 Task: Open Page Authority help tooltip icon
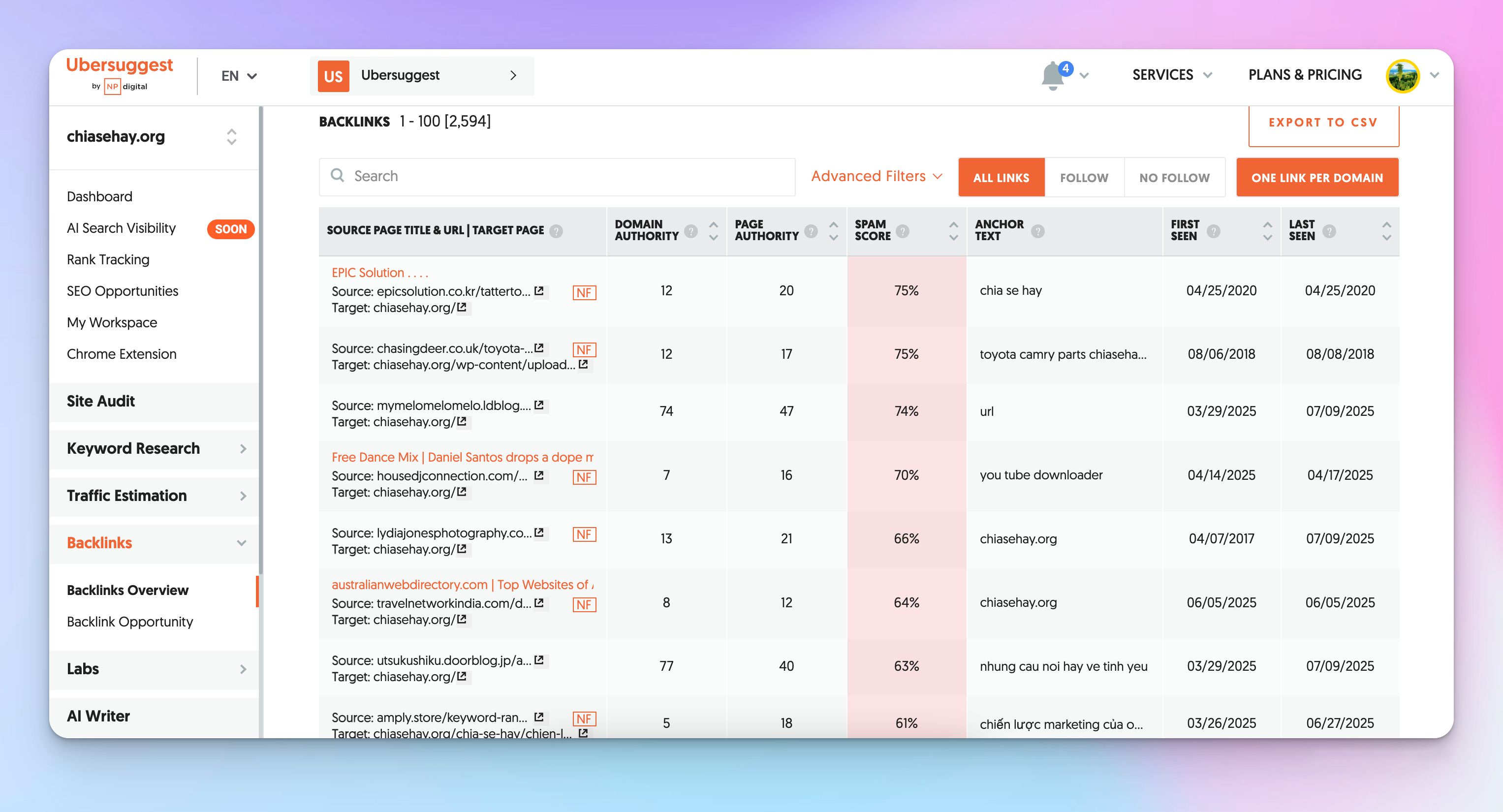811,231
